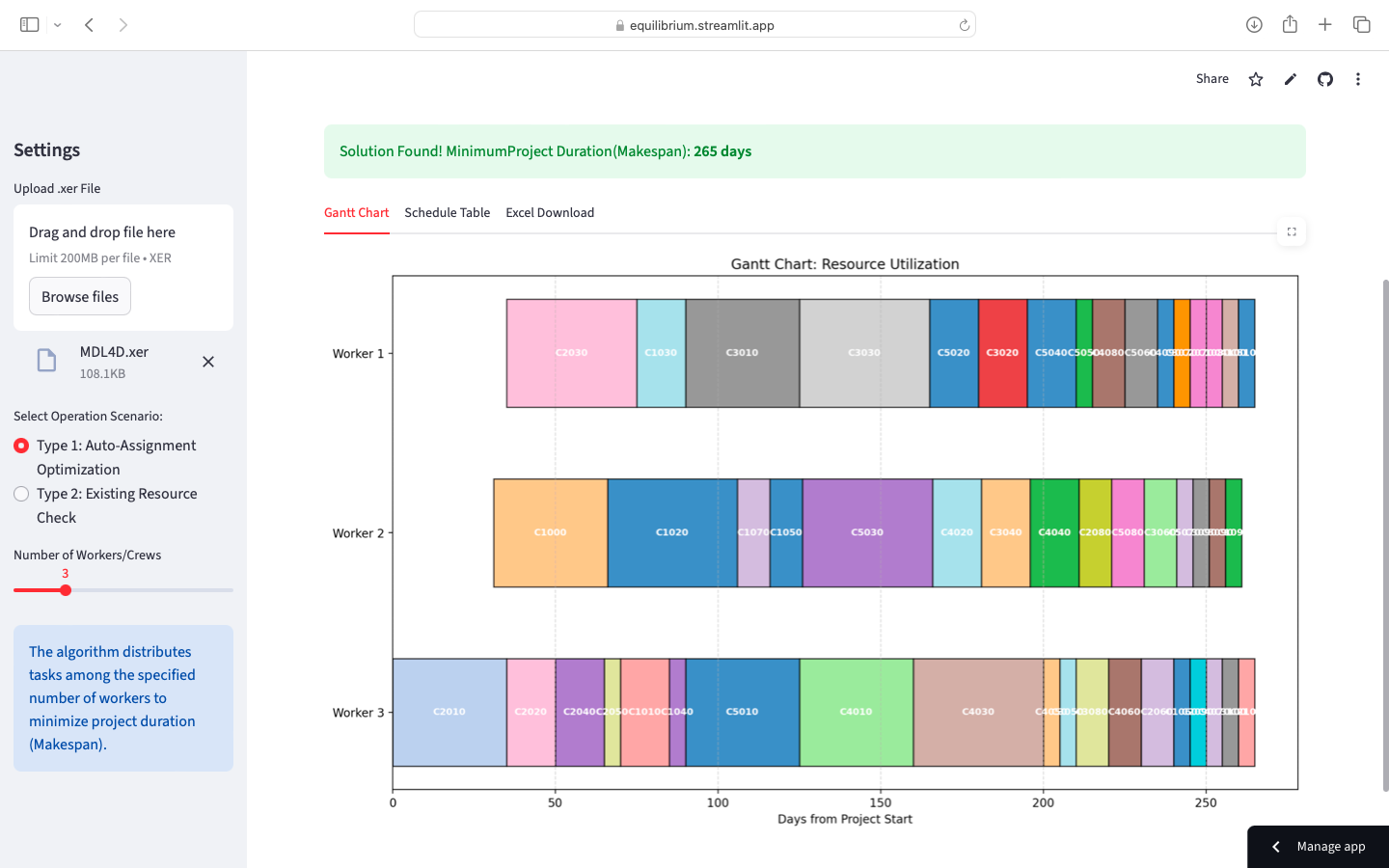
Task: Show Safari tab overview
Action: tap(1361, 25)
